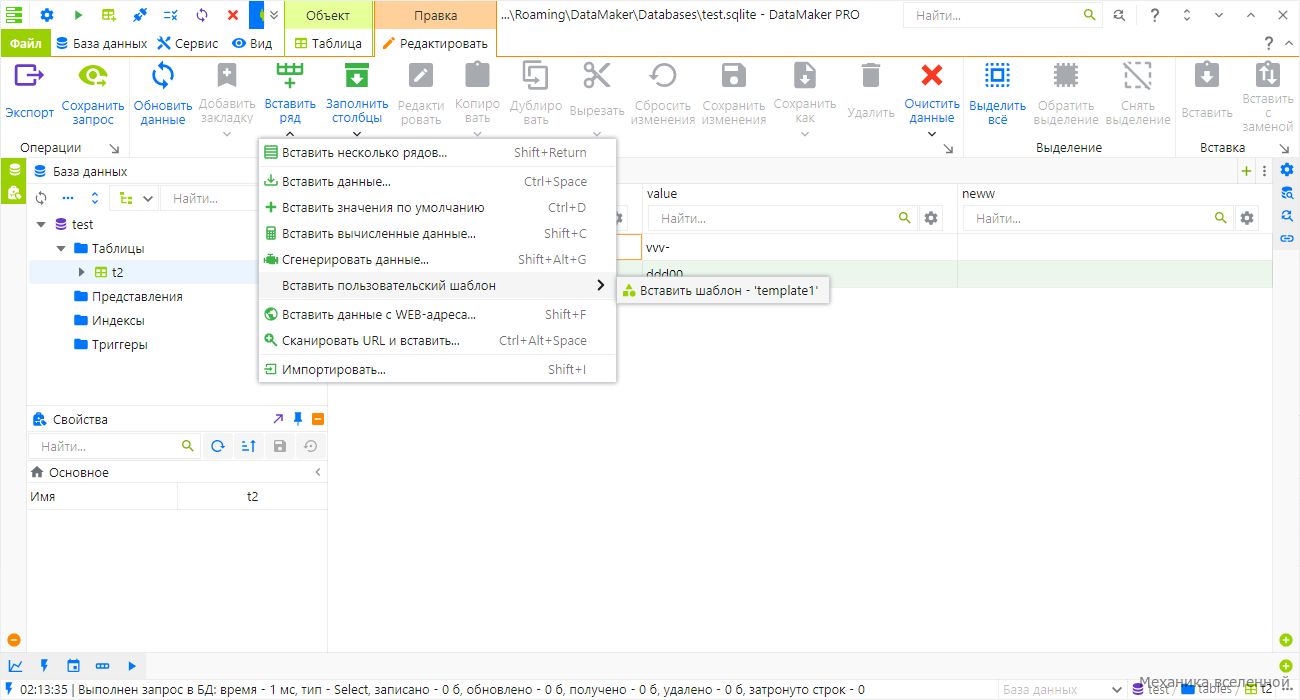Click the Найти search field in the title bar
Screen dimensions: 1300x700
coord(994,16)
